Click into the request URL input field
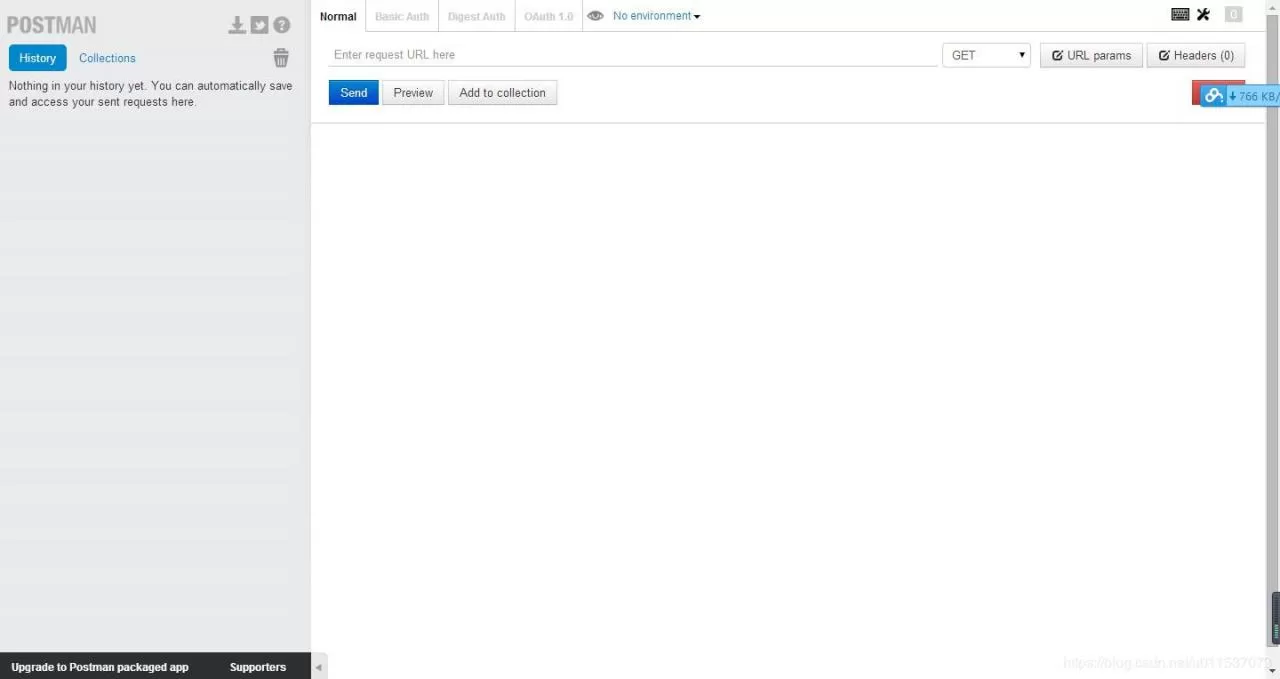Screen dimensions: 1280x679 pyautogui.click(x=632, y=55)
